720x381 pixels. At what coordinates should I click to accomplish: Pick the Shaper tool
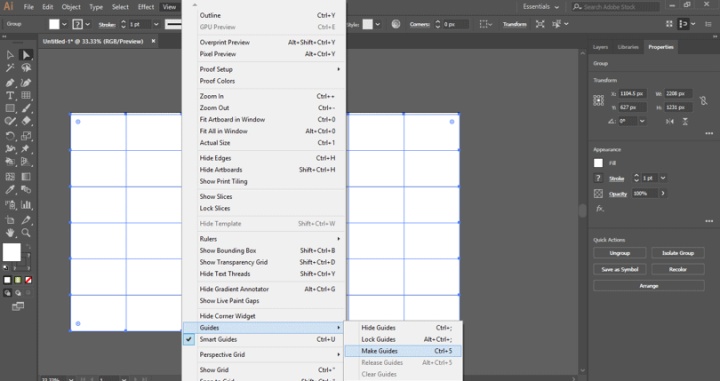[10, 121]
